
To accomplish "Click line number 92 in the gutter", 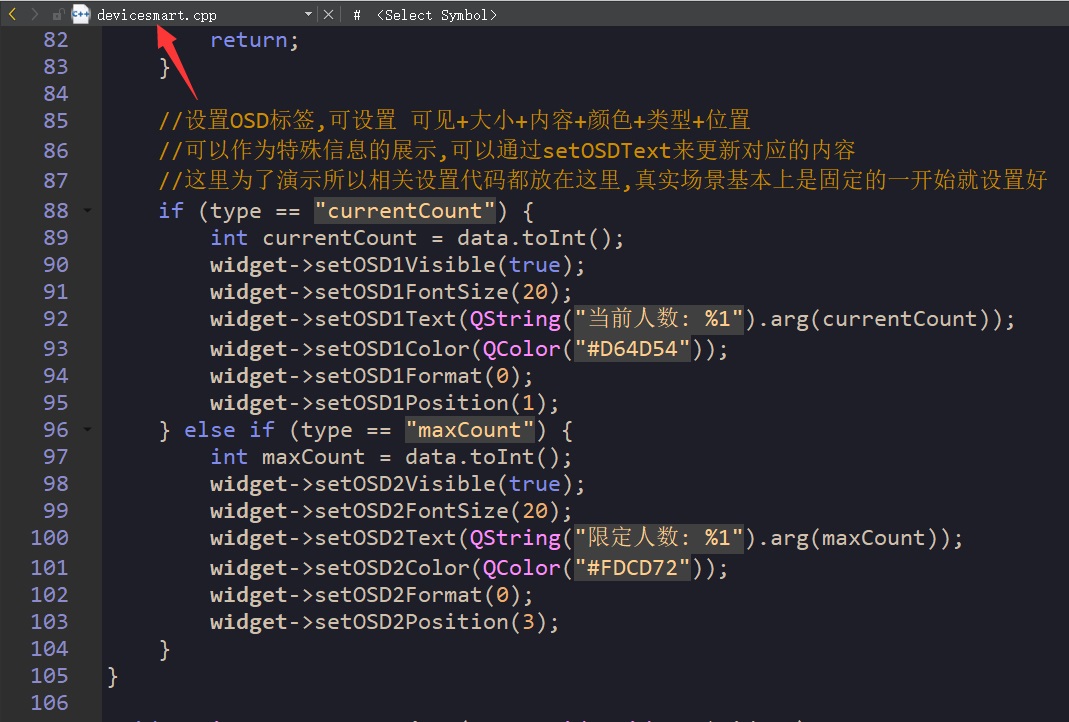I will [x=49, y=319].
